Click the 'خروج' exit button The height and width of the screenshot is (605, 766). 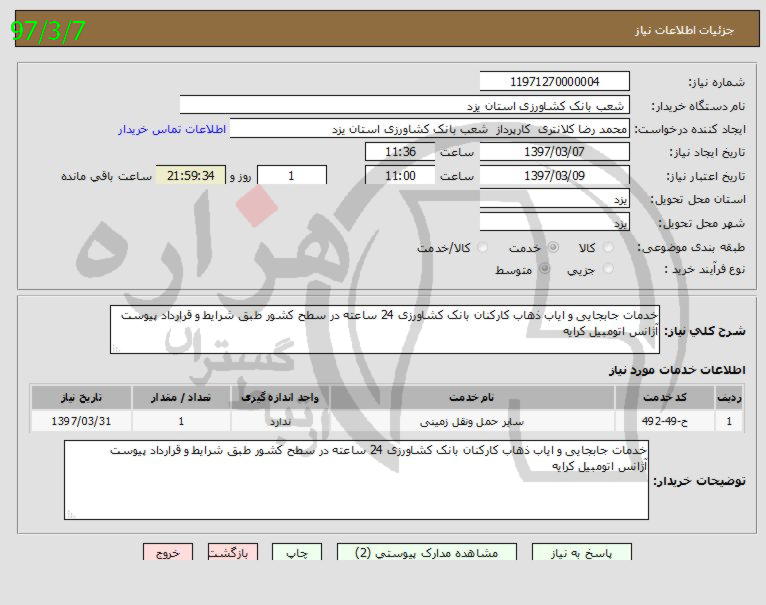click(168, 552)
